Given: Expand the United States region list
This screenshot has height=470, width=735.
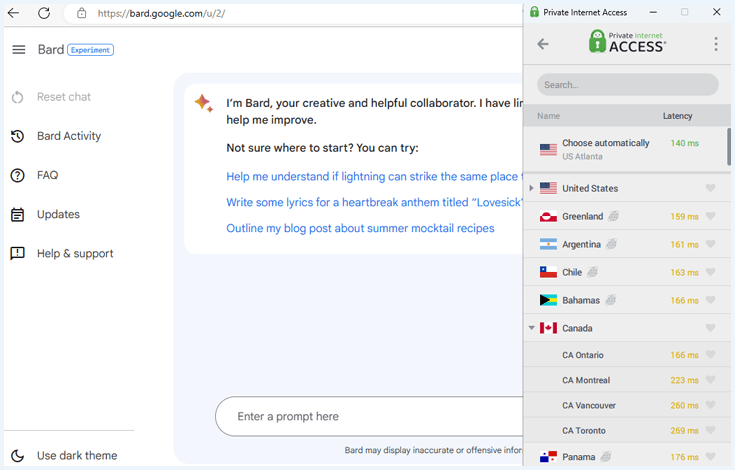Looking at the screenshot, I should click(x=531, y=188).
